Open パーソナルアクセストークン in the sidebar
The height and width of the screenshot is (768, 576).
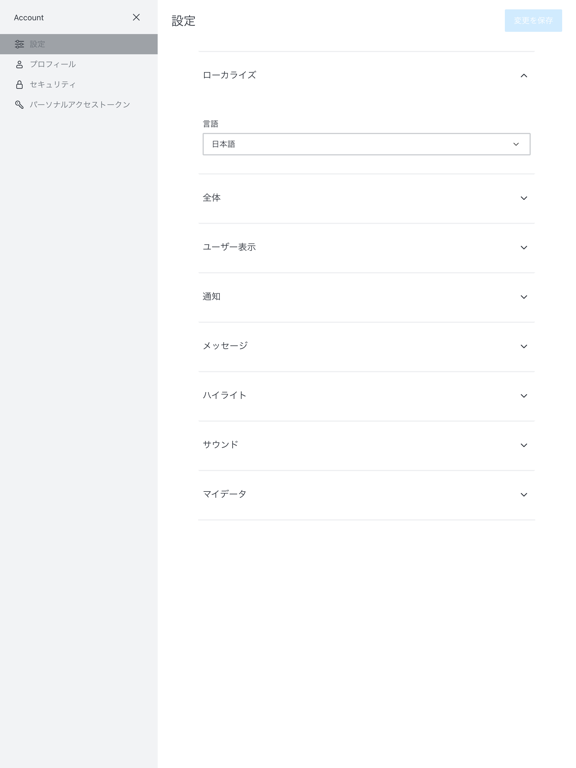79,104
